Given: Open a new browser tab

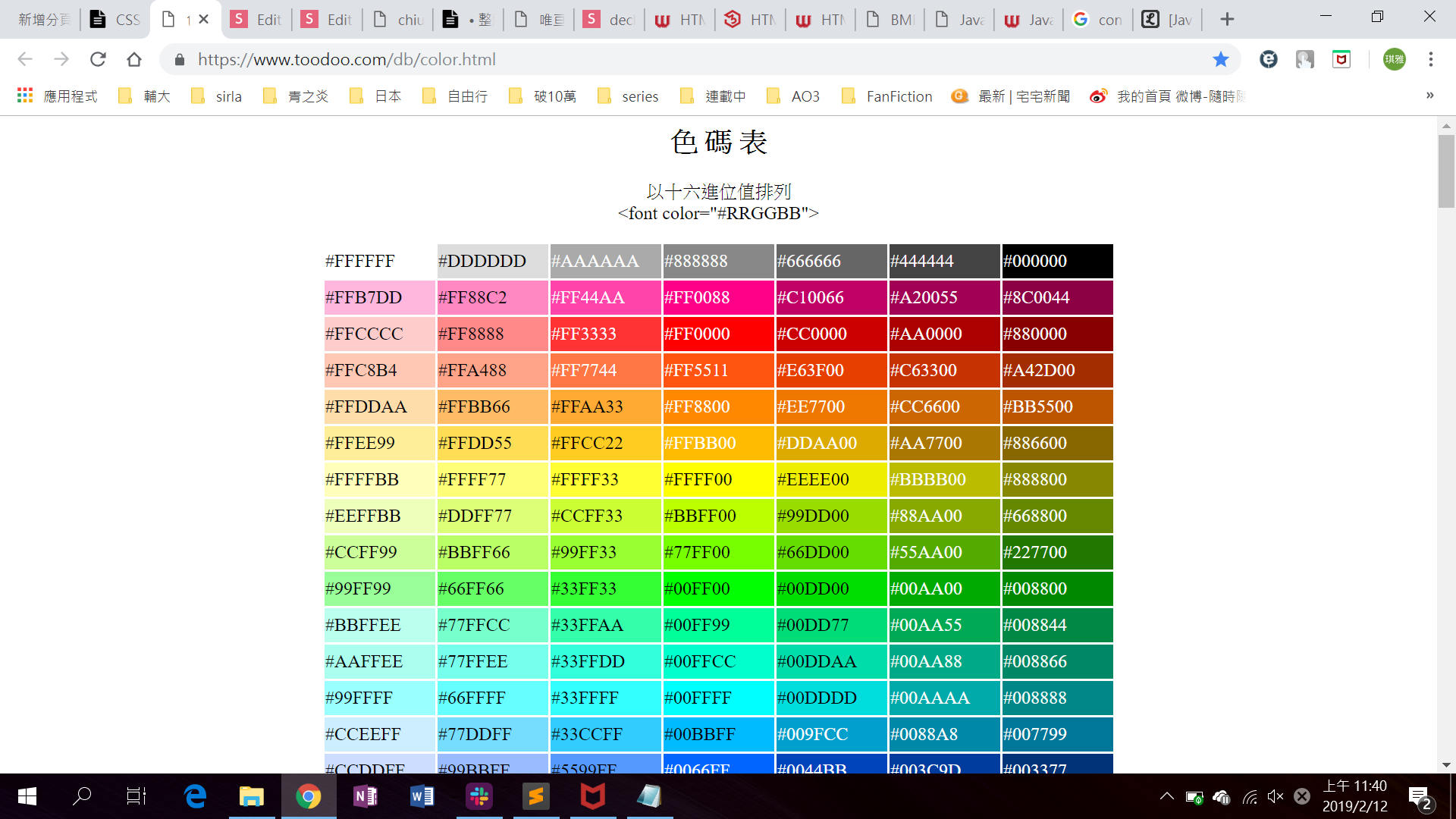Looking at the screenshot, I should 1227,19.
